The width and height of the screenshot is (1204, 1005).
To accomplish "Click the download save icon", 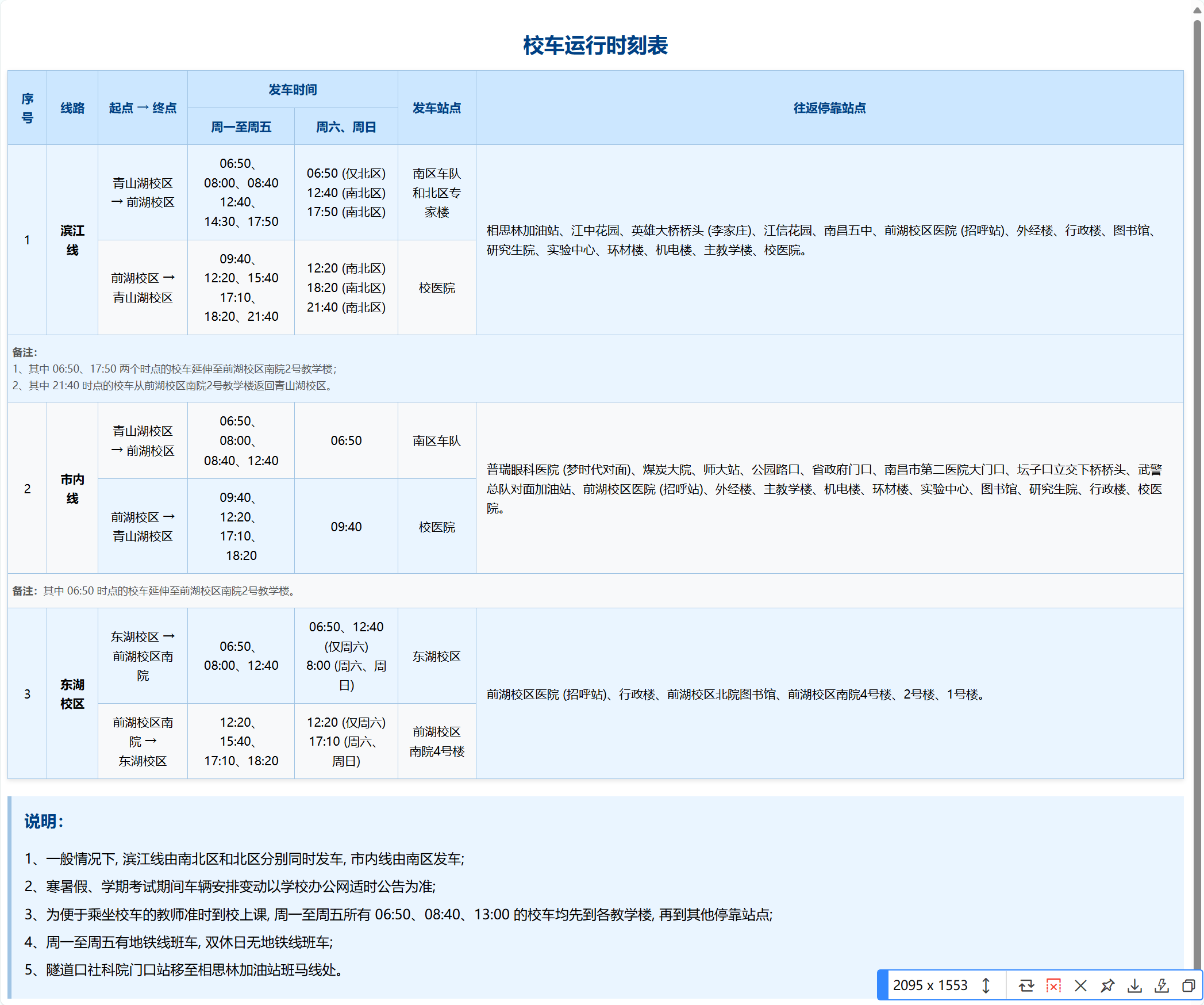I will coord(1134,985).
